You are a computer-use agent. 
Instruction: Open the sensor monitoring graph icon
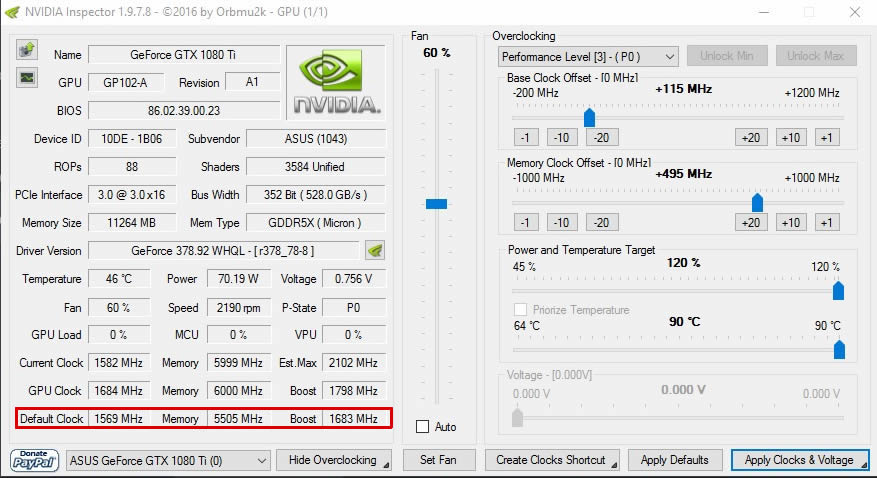coord(26,77)
